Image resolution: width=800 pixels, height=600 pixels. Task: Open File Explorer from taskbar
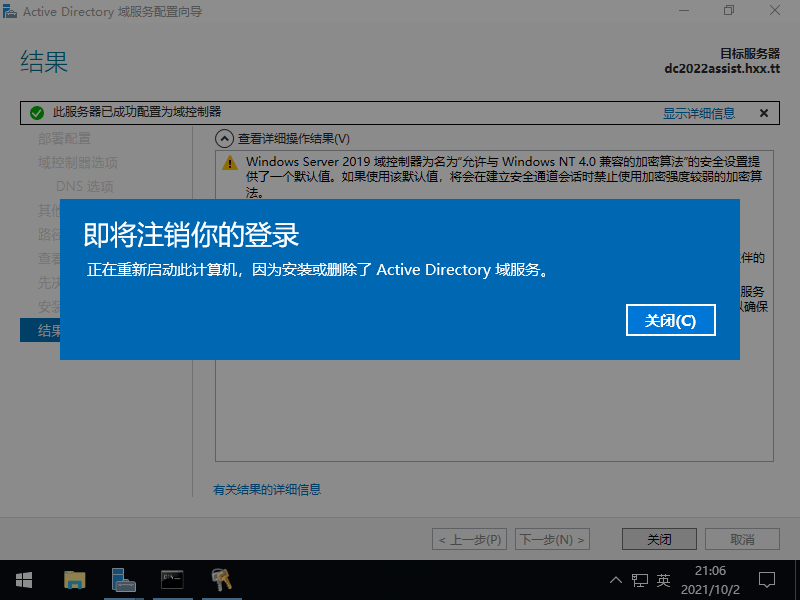click(74, 580)
